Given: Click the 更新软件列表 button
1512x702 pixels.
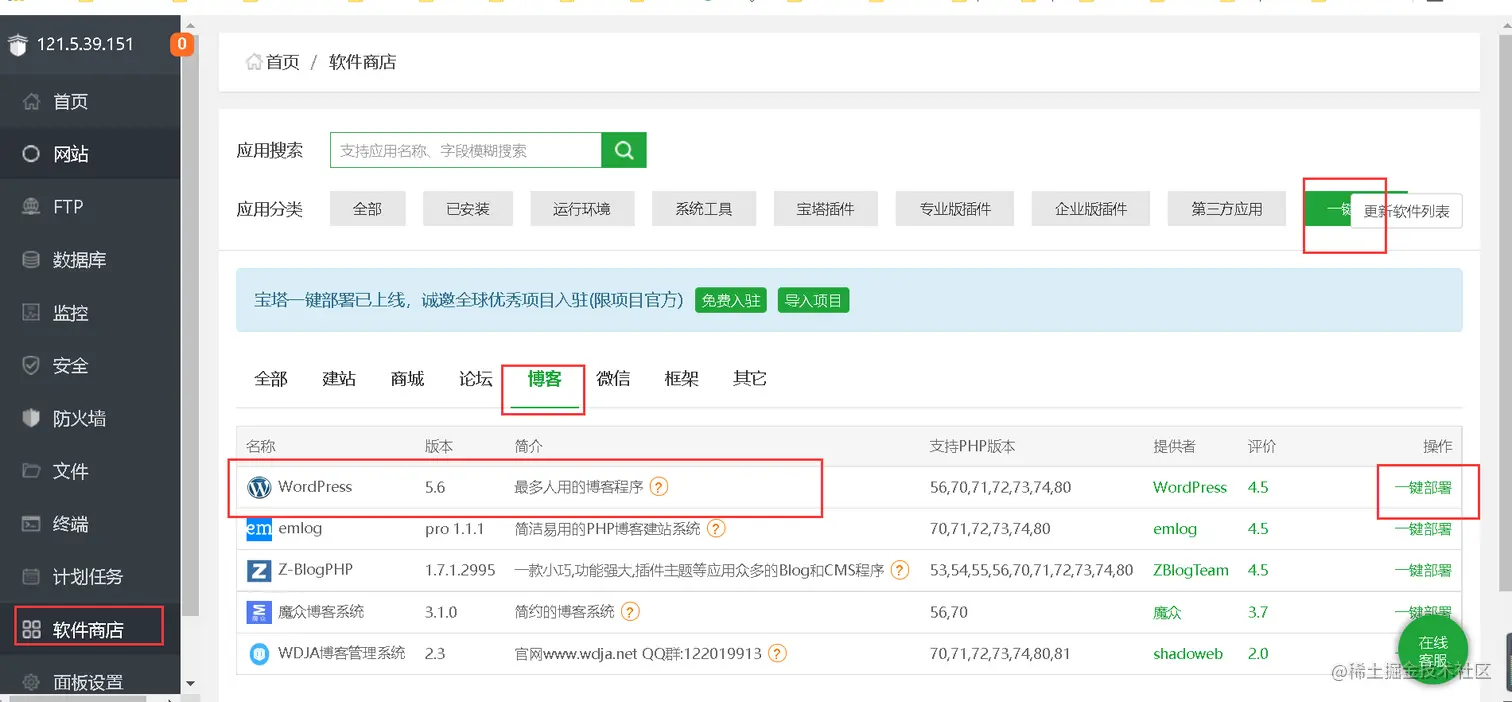Looking at the screenshot, I should click(x=1406, y=212).
